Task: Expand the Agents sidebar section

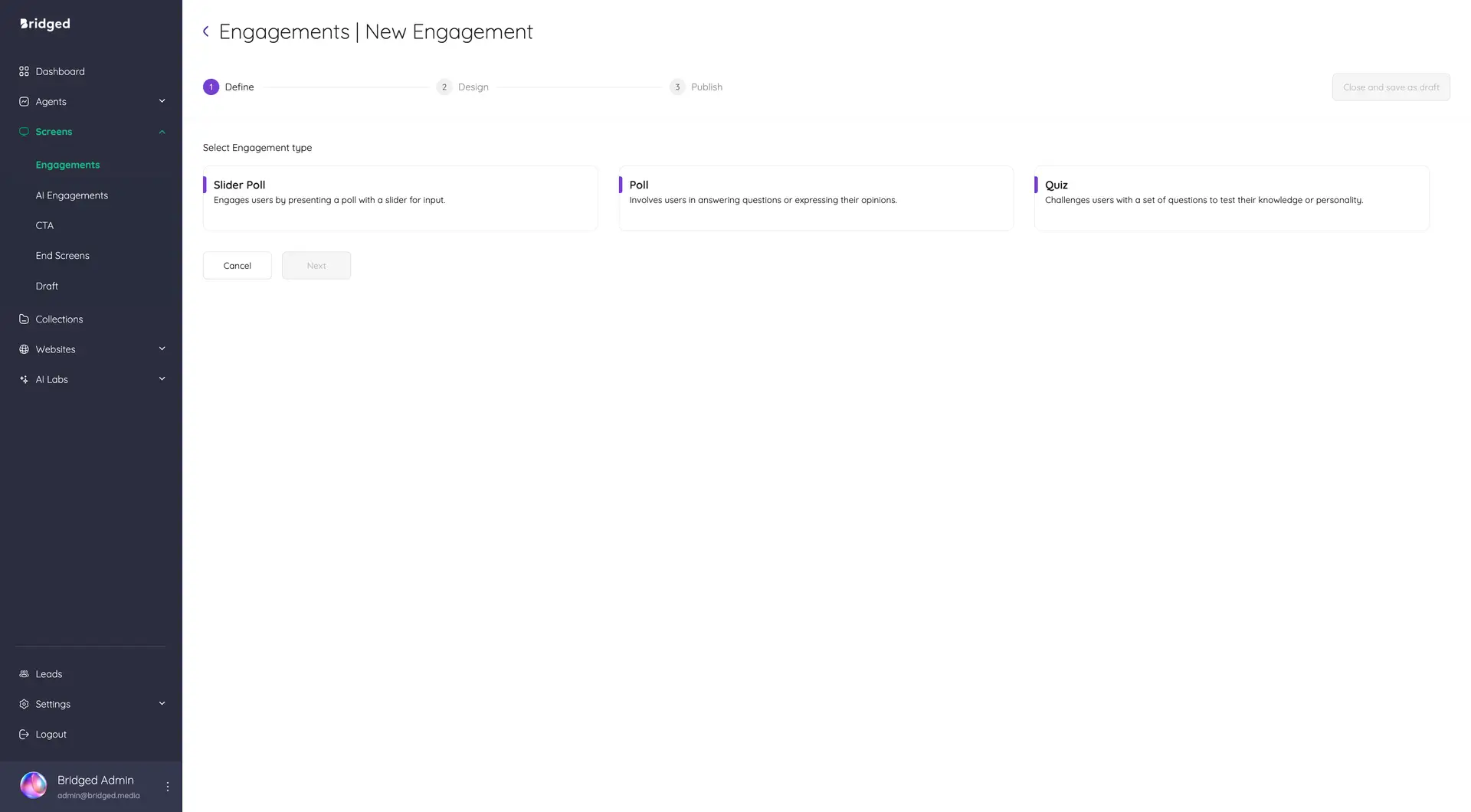Action: [x=162, y=100]
